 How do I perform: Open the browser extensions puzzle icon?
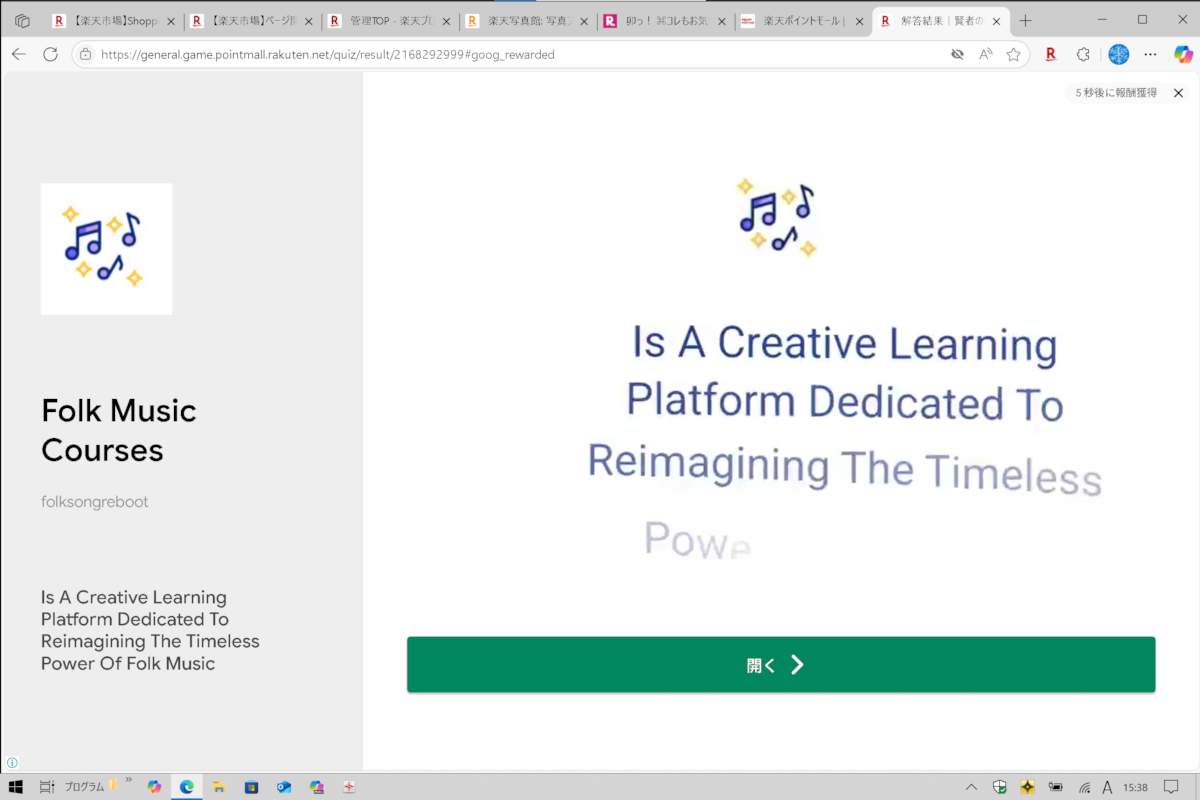pyautogui.click(x=1083, y=55)
